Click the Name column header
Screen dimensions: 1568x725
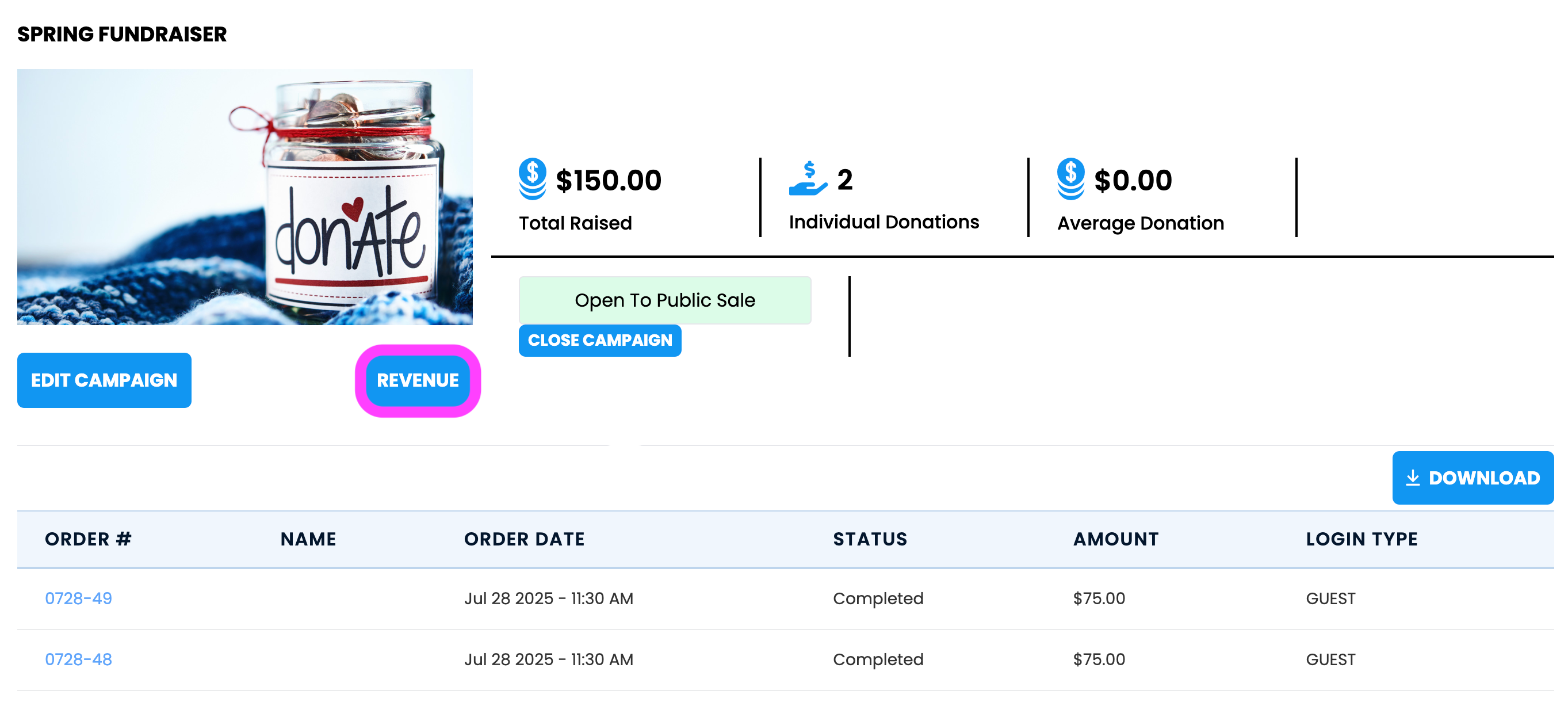(308, 539)
